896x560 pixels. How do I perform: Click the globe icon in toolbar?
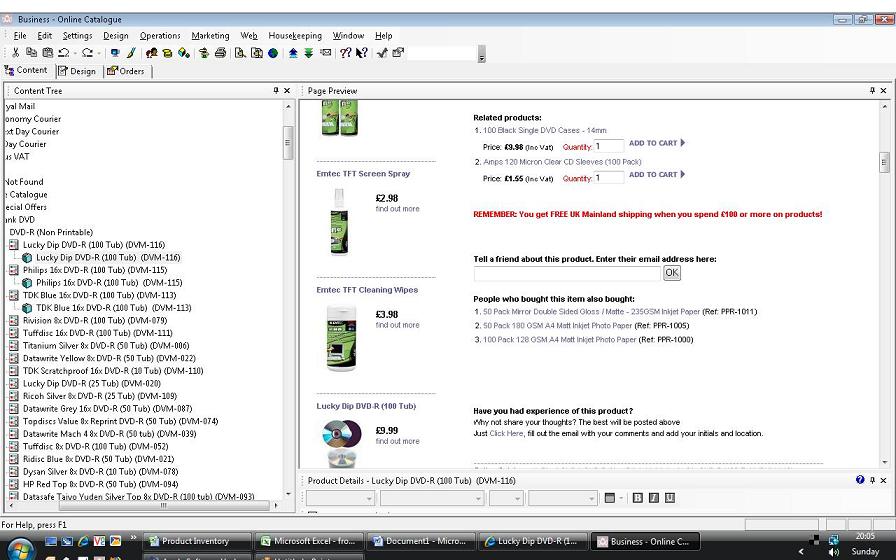tap(272, 53)
